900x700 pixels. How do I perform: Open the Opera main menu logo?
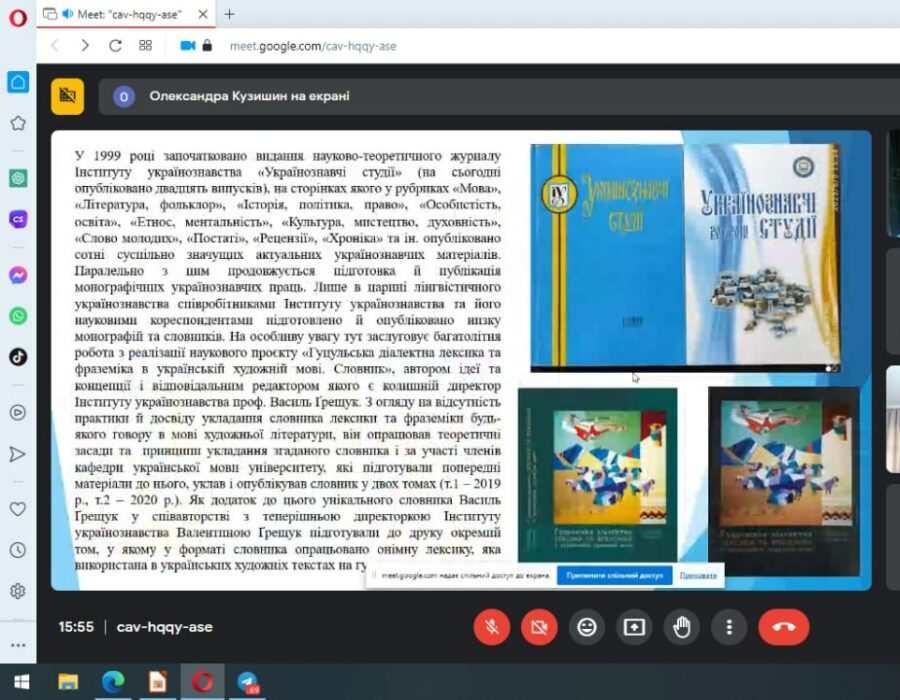pyautogui.click(x=18, y=17)
